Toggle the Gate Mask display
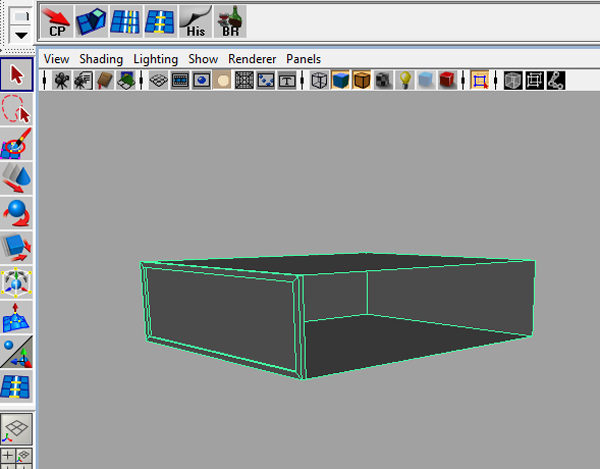The height and width of the screenshot is (469, 600). tap(223, 80)
